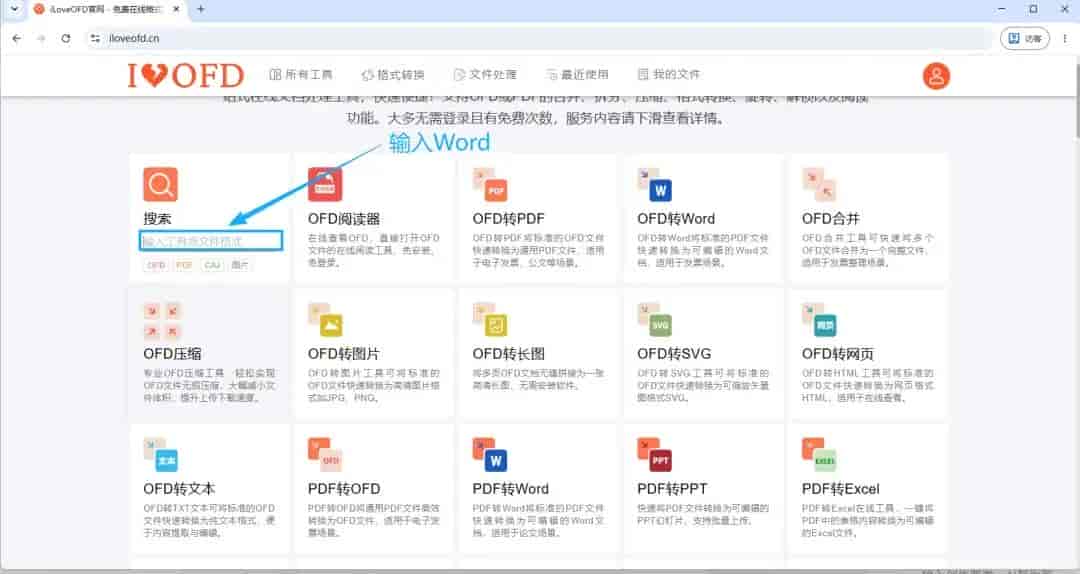Select the PDF tag under the search box
Screen dimensions: 1080x574
tap(184, 265)
